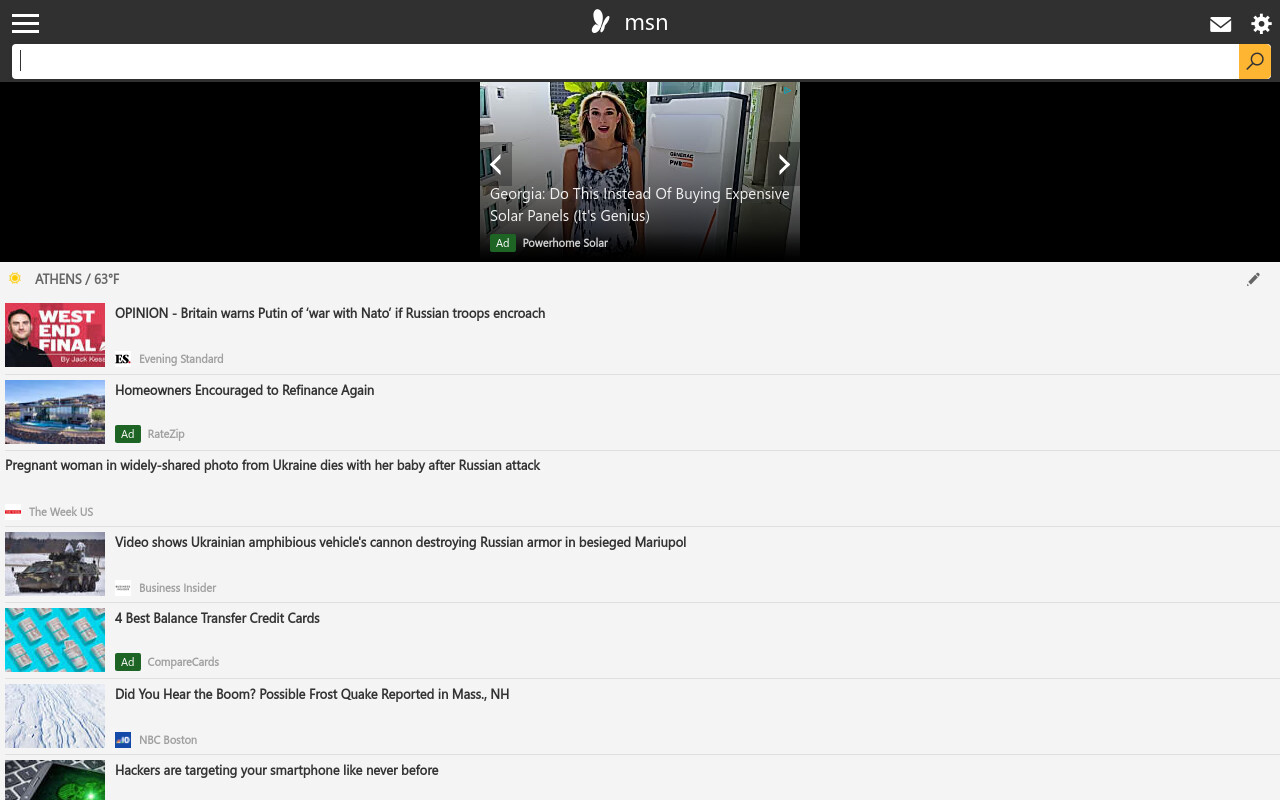Open the mail envelope icon
This screenshot has width=1280, height=800.
point(1220,24)
